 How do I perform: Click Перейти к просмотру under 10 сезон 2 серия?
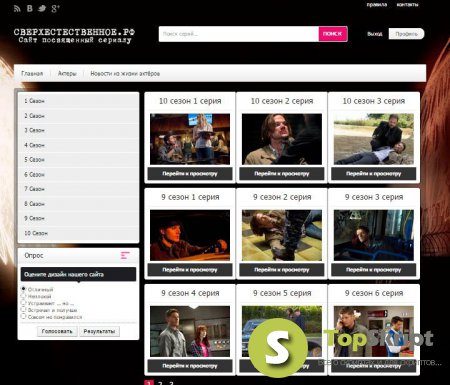pos(282,174)
